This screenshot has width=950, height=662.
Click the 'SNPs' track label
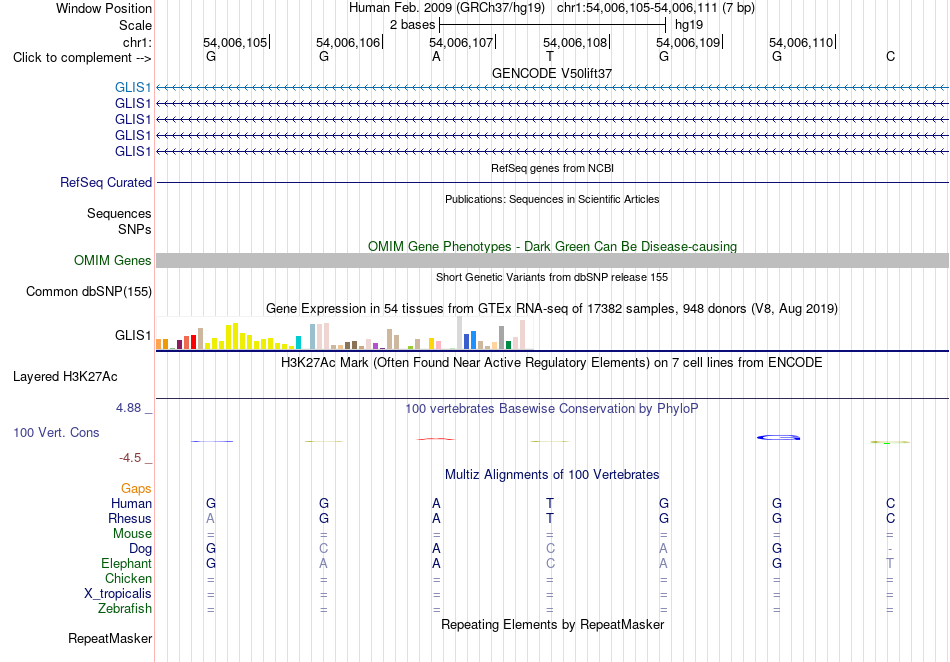click(x=135, y=229)
